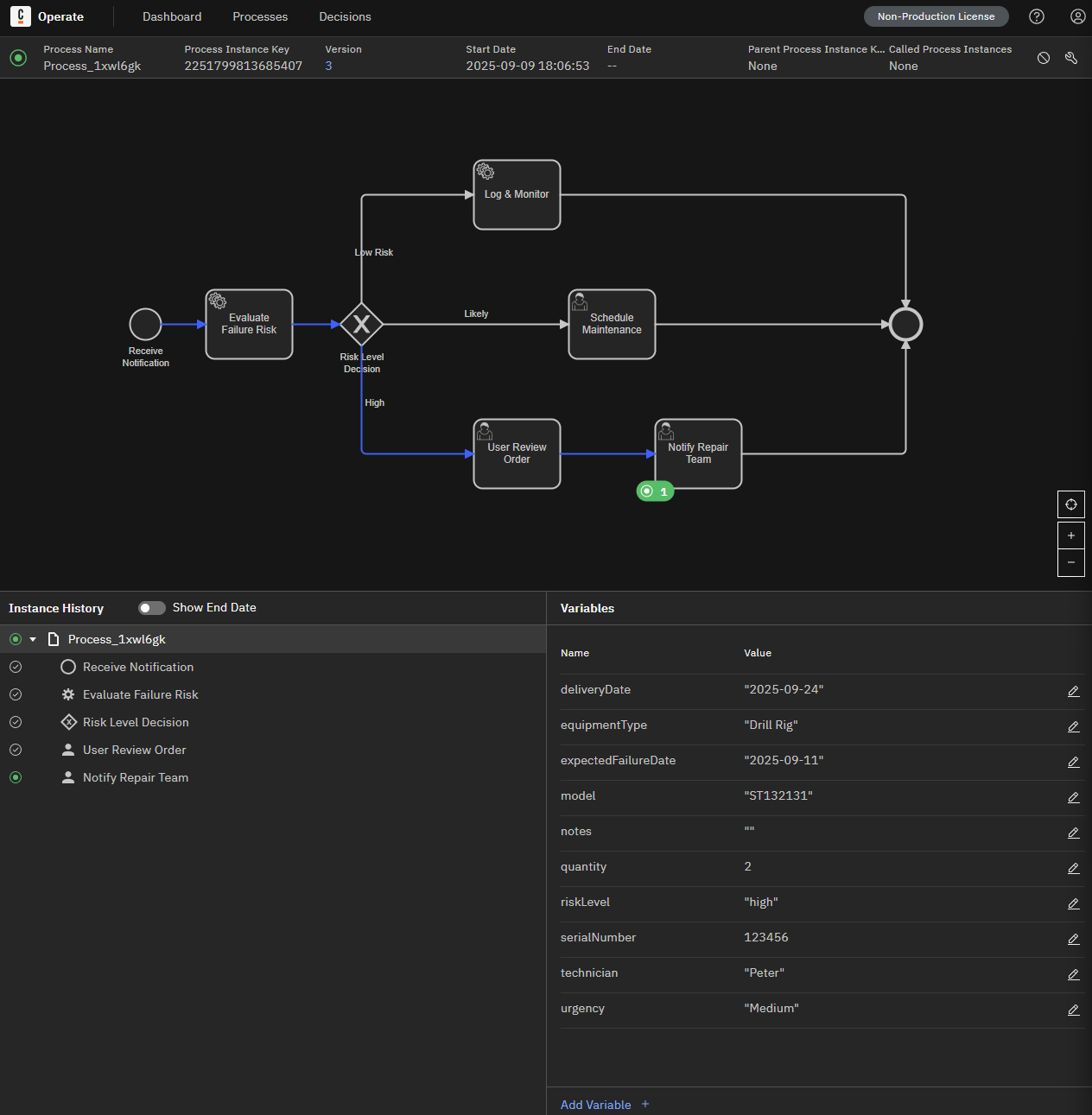Open the user profile icon
Image resolution: width=1092 pixels, height=1115 pixels.
click(x=1077, y=16)
